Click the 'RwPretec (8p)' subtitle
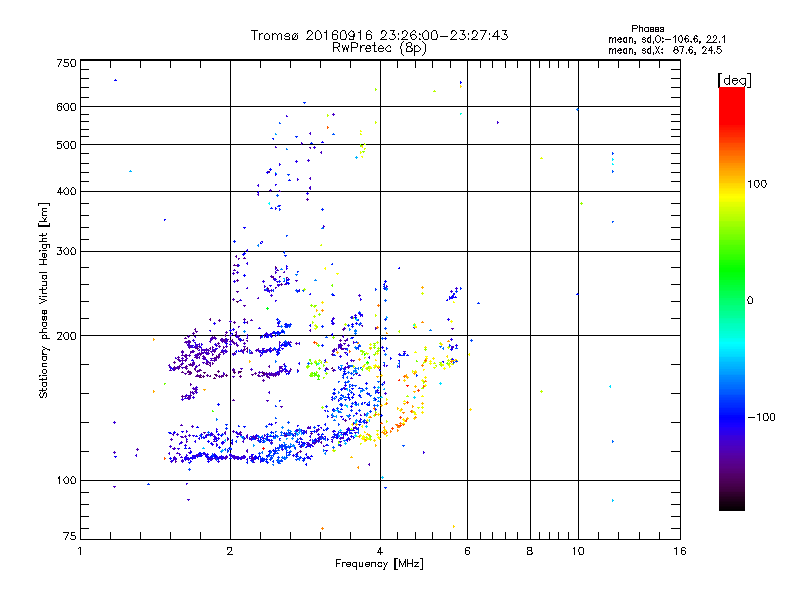This screenshot has height=600, width=800. (379, 48)
